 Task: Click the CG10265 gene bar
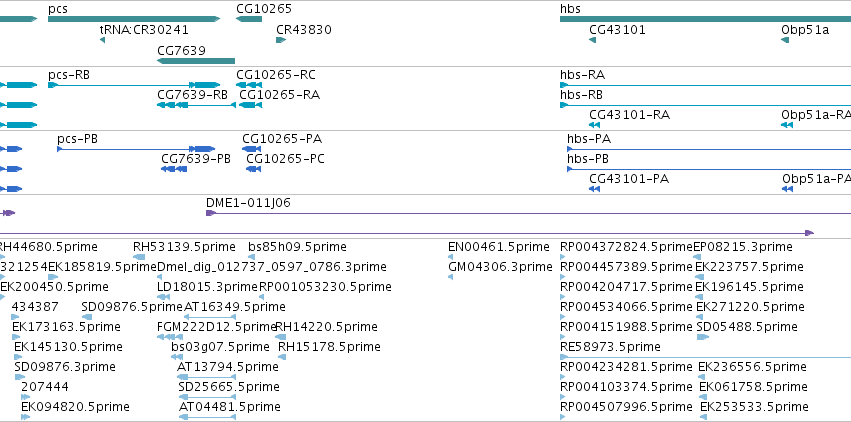click(248, 19)
